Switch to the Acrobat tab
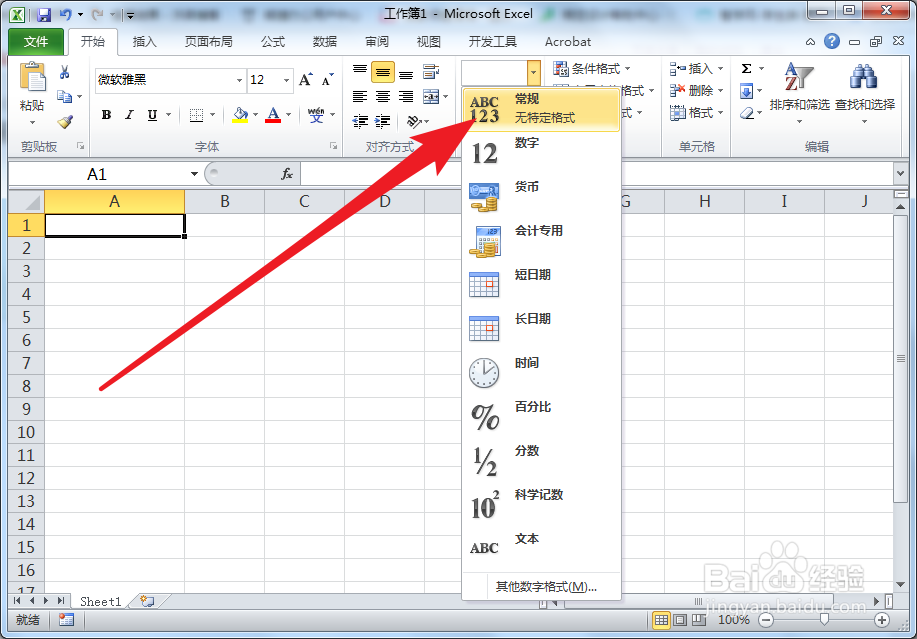917x639 pixels. pyautogui.click(x=567, y=42)
